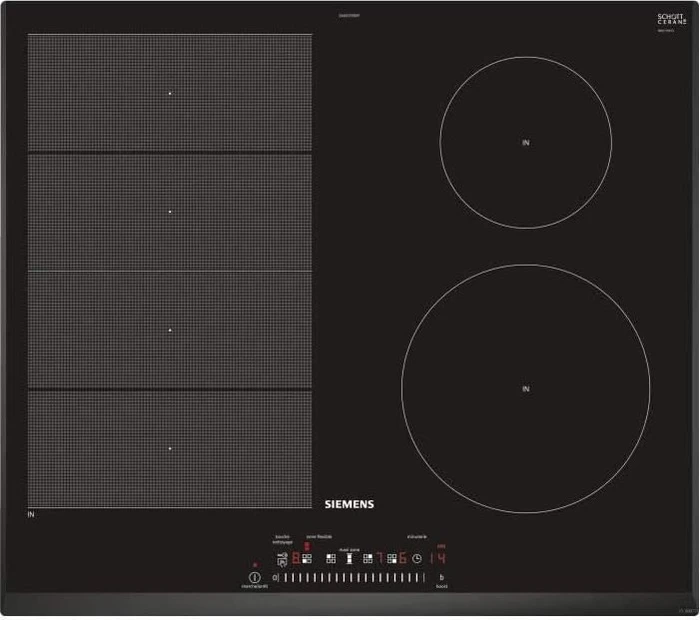Click the frontmost flex zone segment
700x620 pixels.
(170, 449)
